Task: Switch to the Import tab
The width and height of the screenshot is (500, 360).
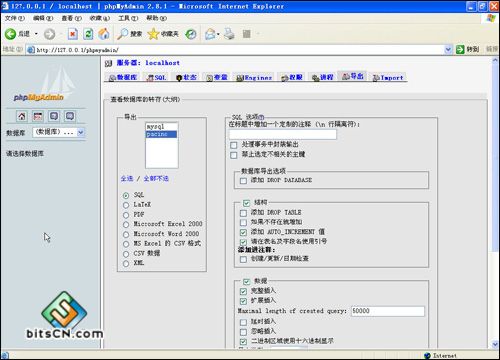Action: pos(388,77)
